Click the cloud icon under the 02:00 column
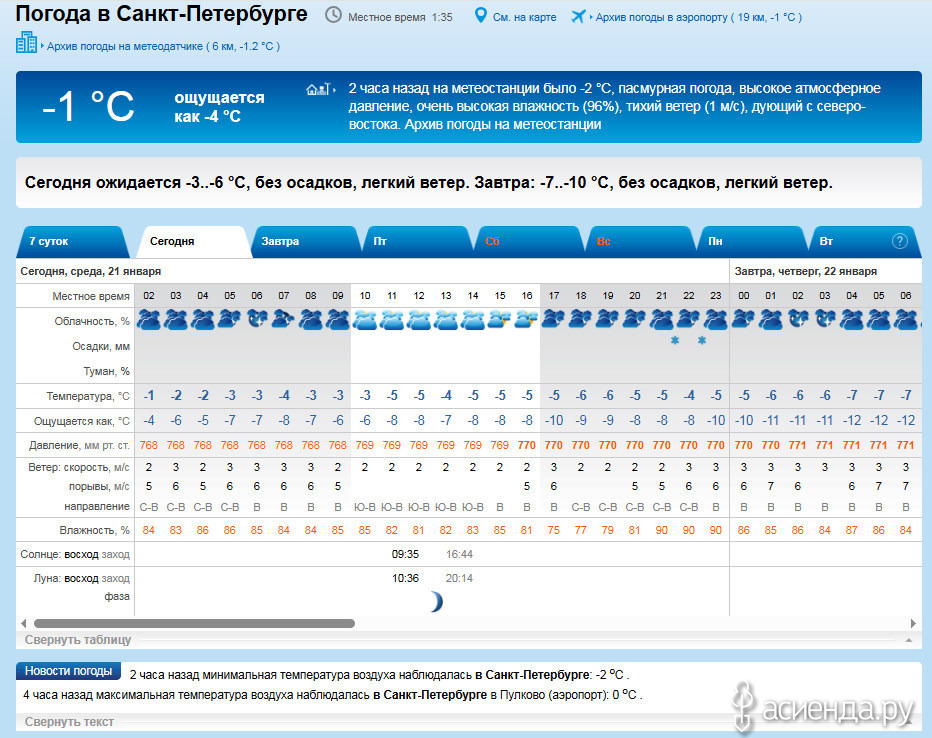The width and height of the screenshot is (932, 738). click(148, 319)
